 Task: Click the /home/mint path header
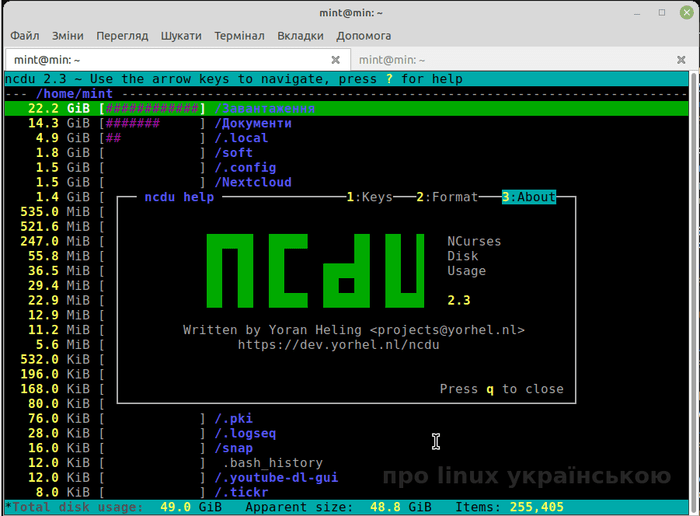click(74, 94)
